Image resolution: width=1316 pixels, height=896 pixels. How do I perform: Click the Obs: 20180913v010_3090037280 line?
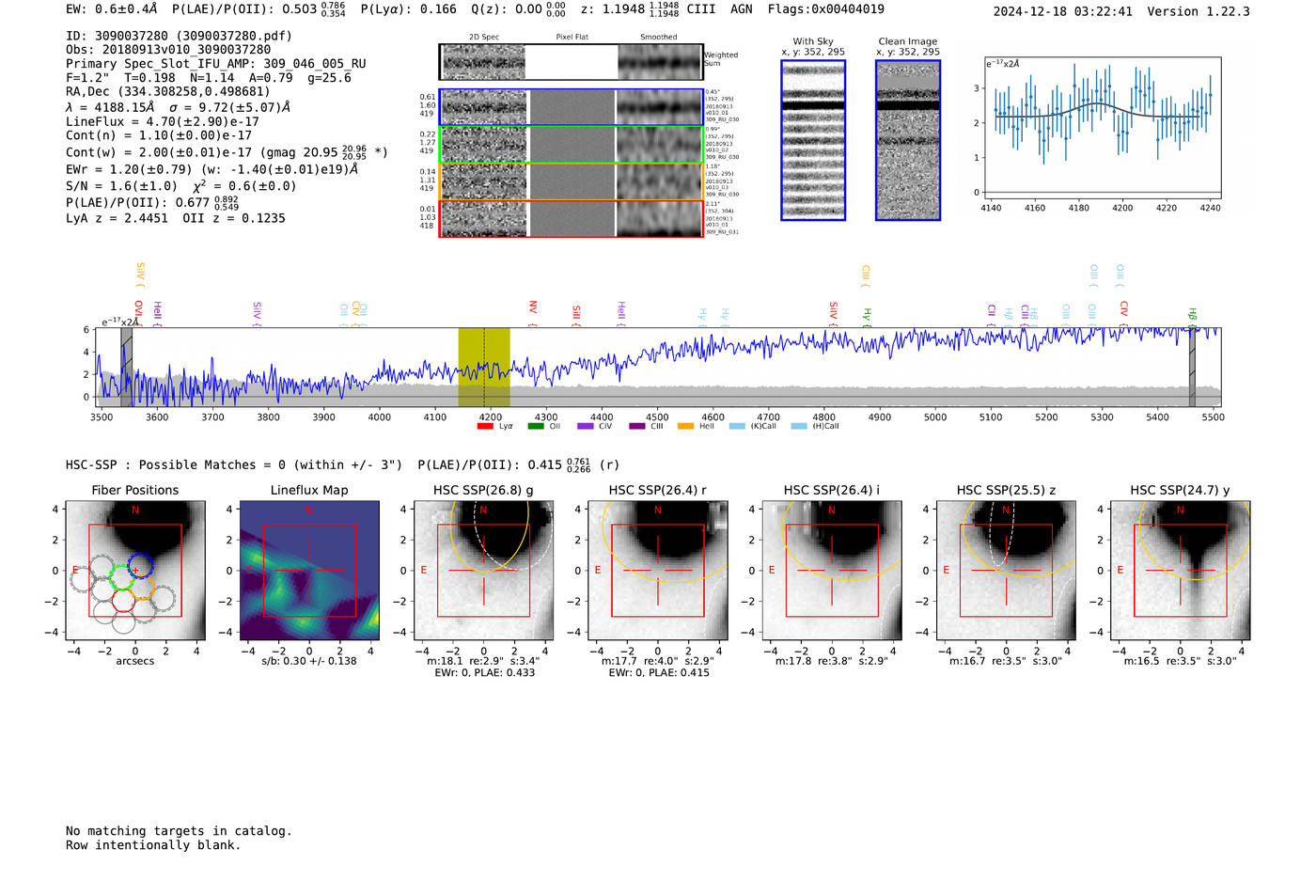pos(168,49)
